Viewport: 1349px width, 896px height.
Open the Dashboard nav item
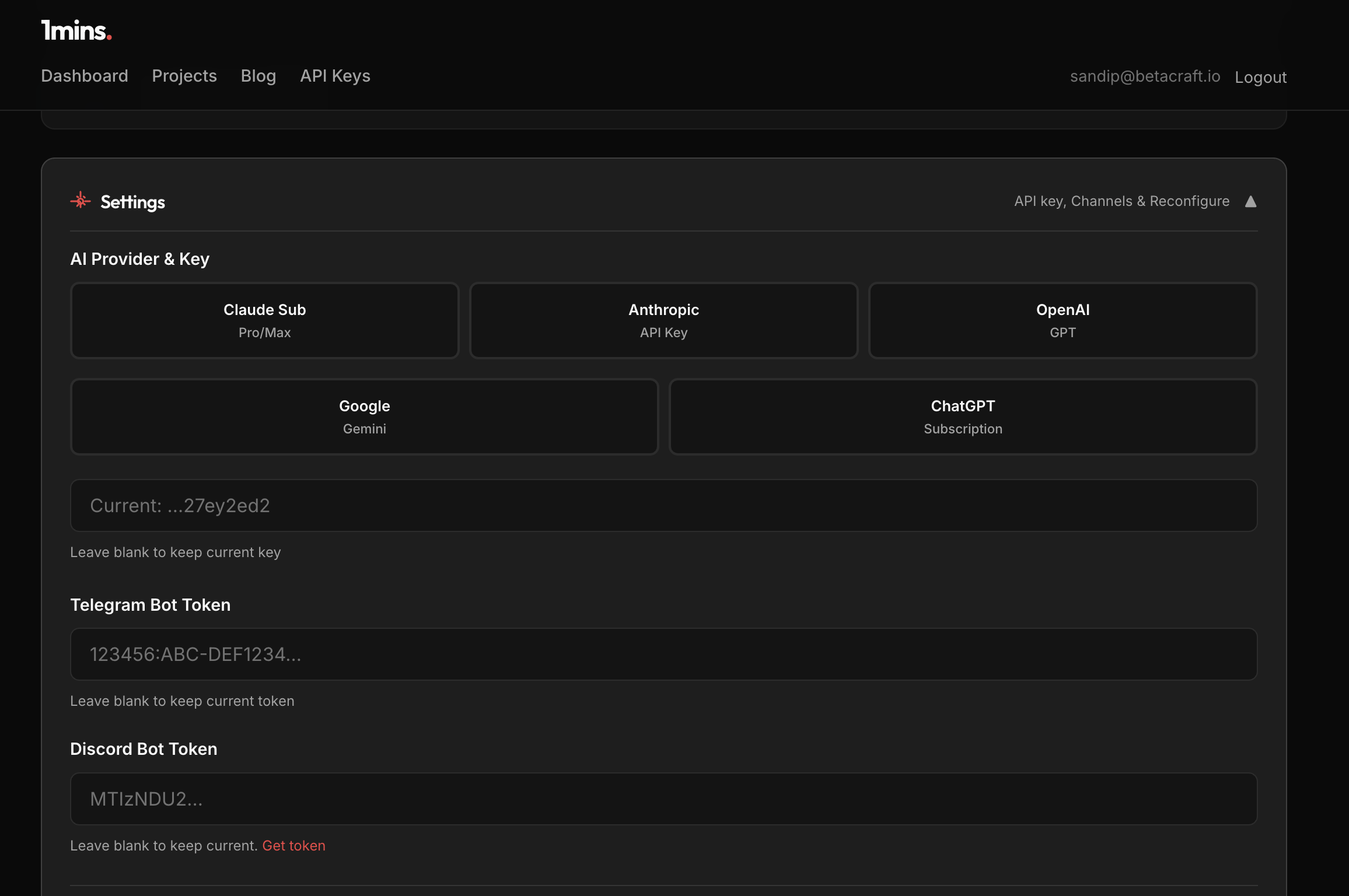point(85,76)
